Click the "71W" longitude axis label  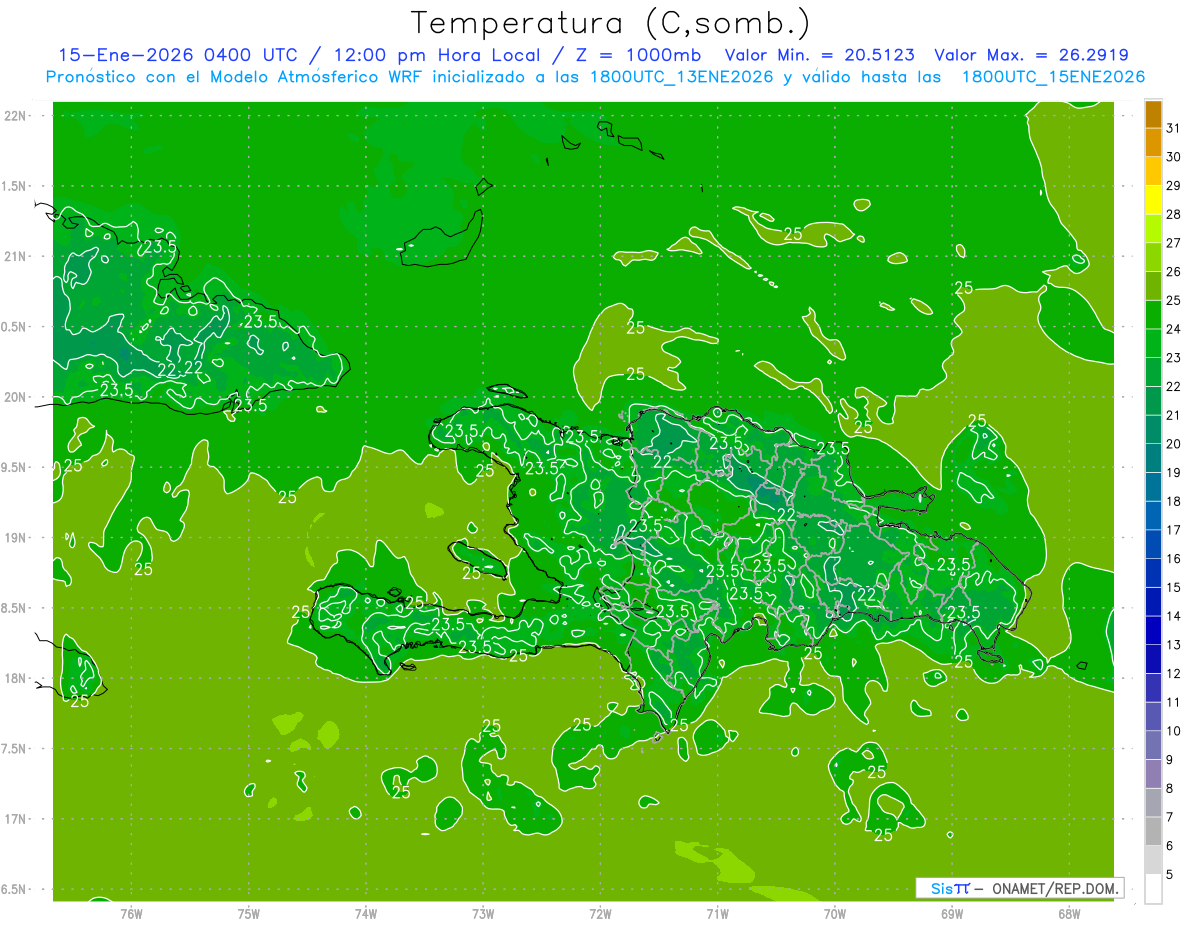click(717, 914)
